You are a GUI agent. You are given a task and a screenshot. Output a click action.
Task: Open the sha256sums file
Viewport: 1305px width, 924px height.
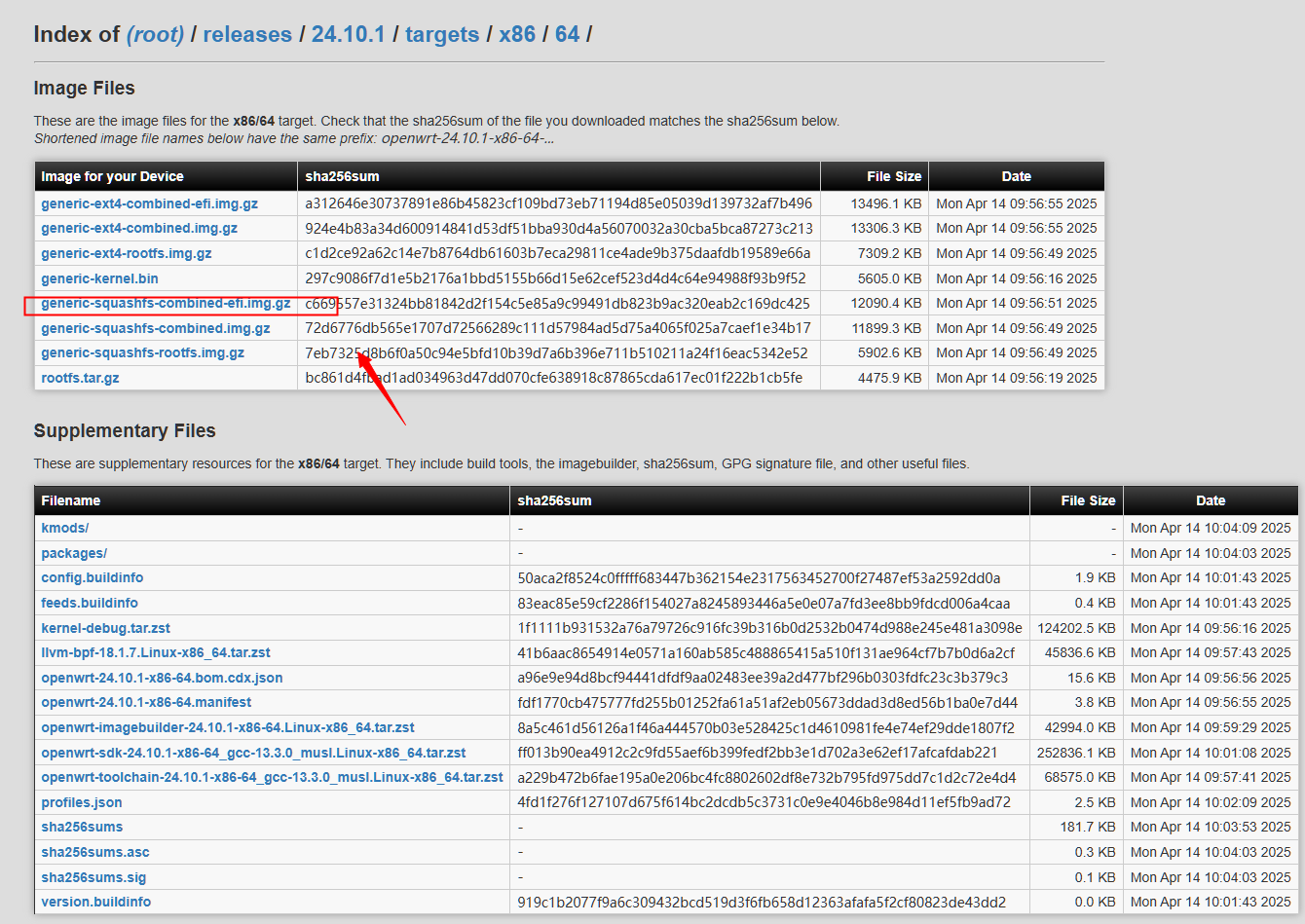(82, 827)
